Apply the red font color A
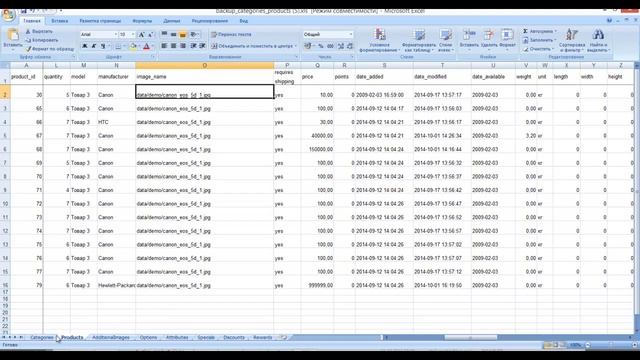This screenshot has width=640, height=360. (147, 47)
